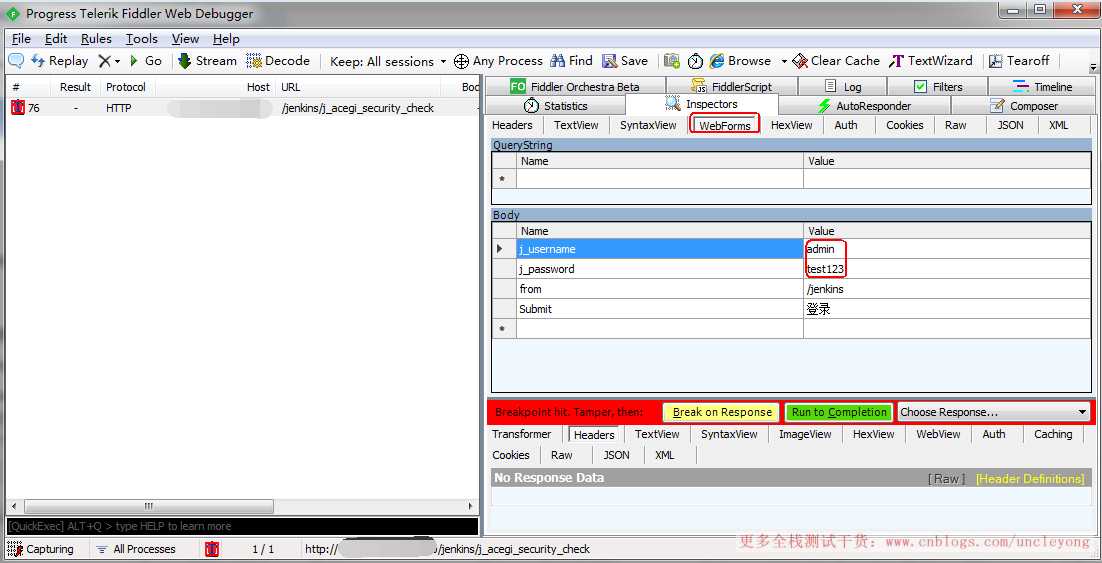The height and width of the screenshot is (563, 1102).
Task: Save sessions with the Save icon
Action: click(x=625, y=61)
